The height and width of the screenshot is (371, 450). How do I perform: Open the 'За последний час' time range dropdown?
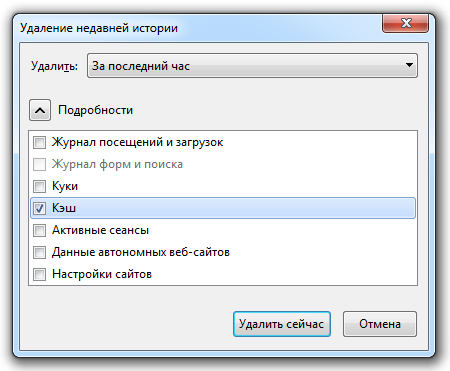[x=252, y=66]
